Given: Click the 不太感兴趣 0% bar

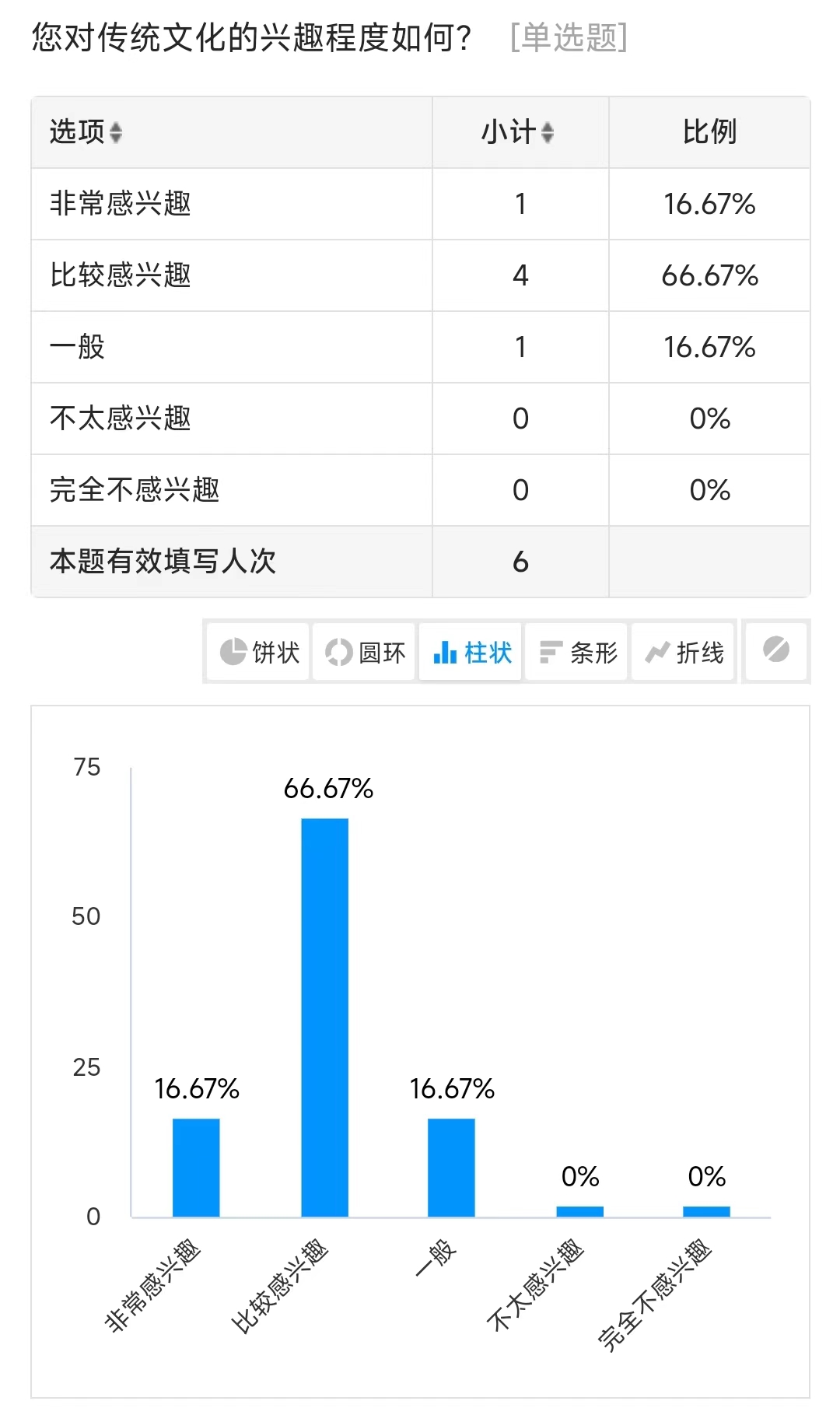Looking at the screenshot, I should click(580, 1212).
